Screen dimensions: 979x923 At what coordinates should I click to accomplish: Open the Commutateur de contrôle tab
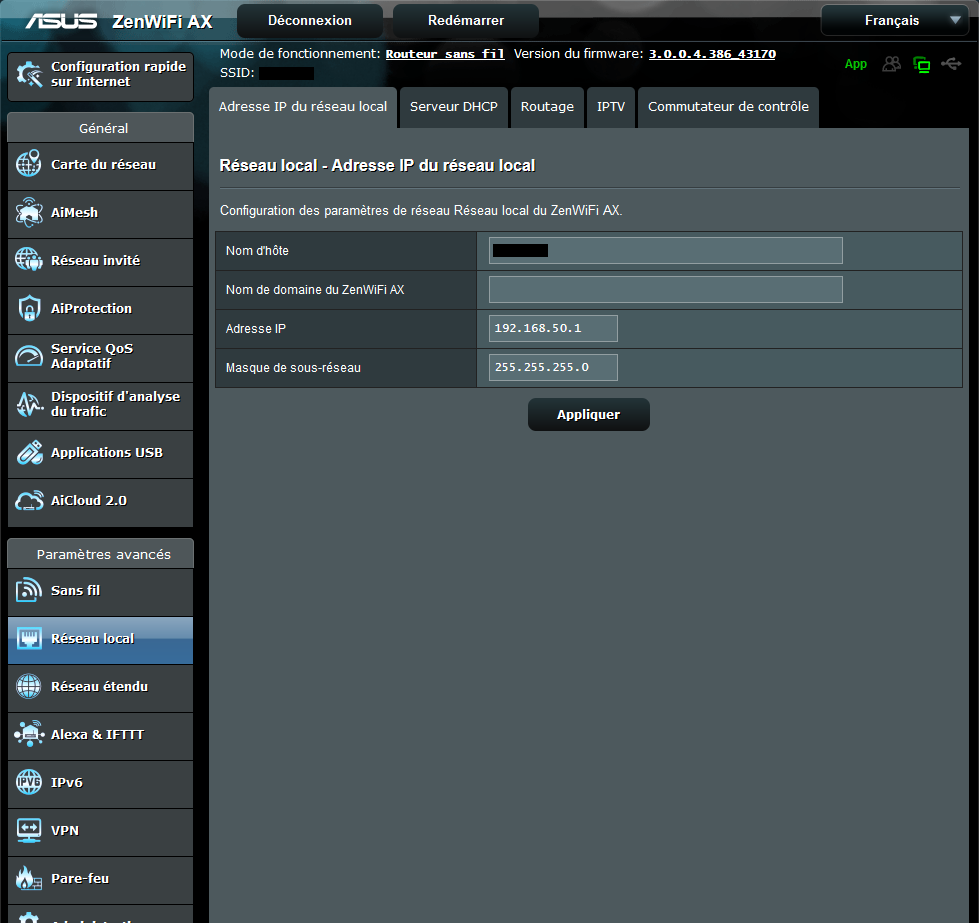(728, 107)
